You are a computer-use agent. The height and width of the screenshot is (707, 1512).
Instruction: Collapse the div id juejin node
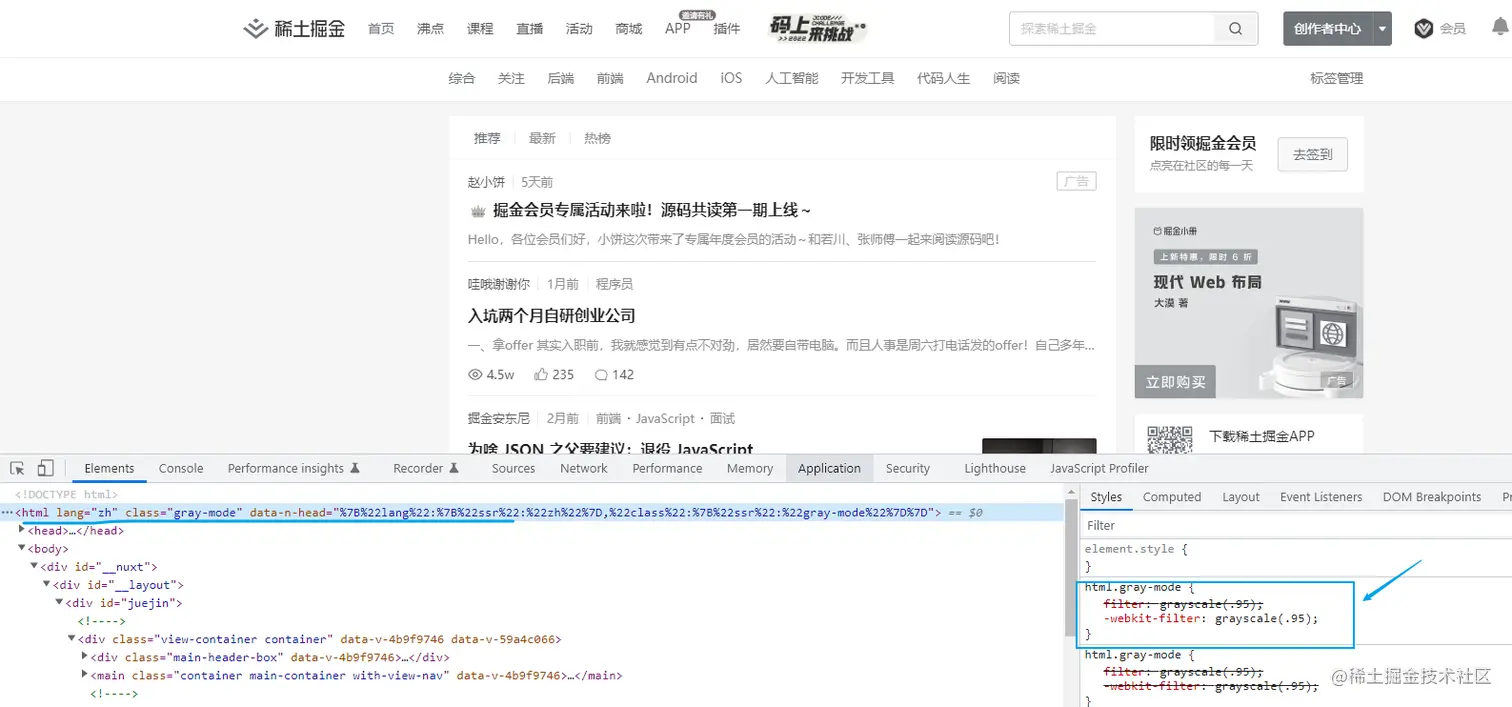coord(59,602)
